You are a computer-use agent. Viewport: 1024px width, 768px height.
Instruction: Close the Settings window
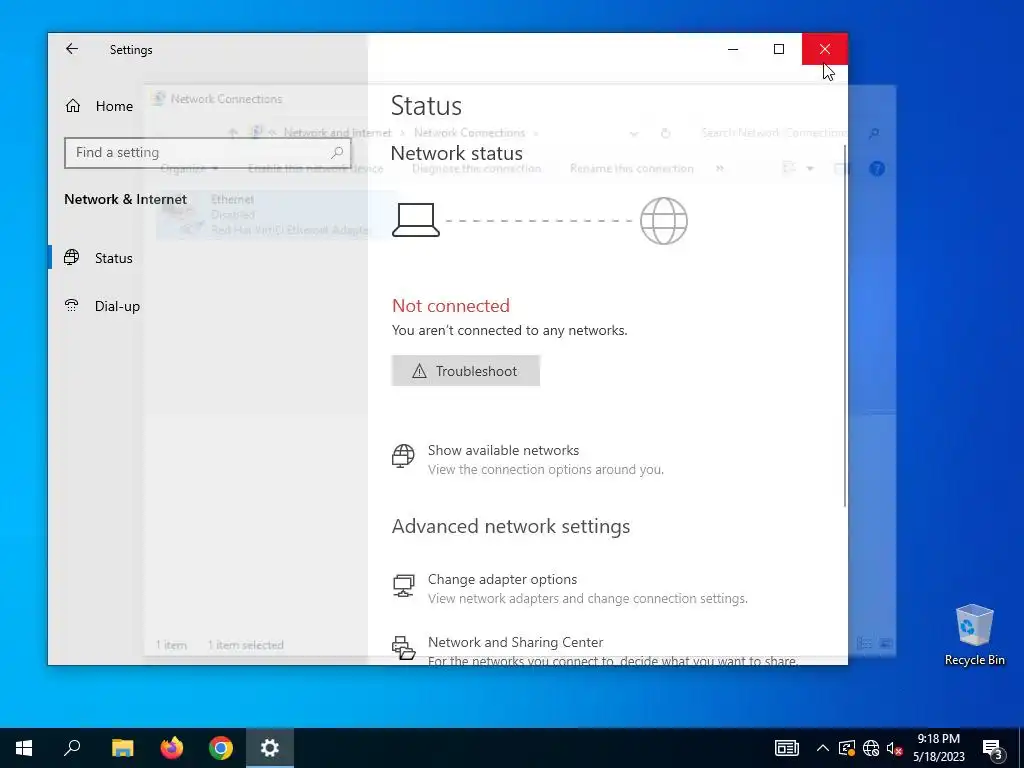[x=825, y=49]
